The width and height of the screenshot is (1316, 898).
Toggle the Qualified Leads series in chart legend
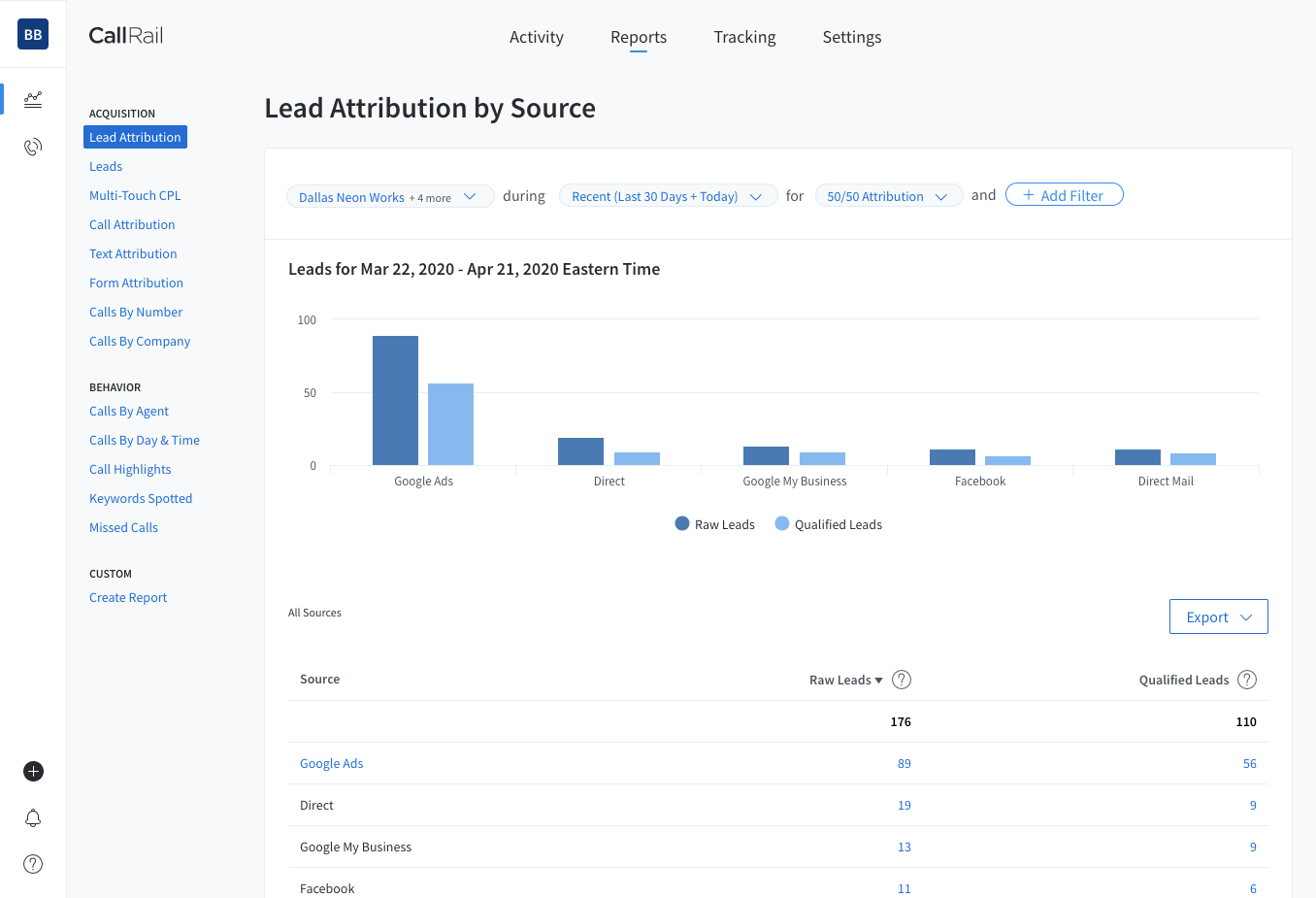tap(828, 523)
